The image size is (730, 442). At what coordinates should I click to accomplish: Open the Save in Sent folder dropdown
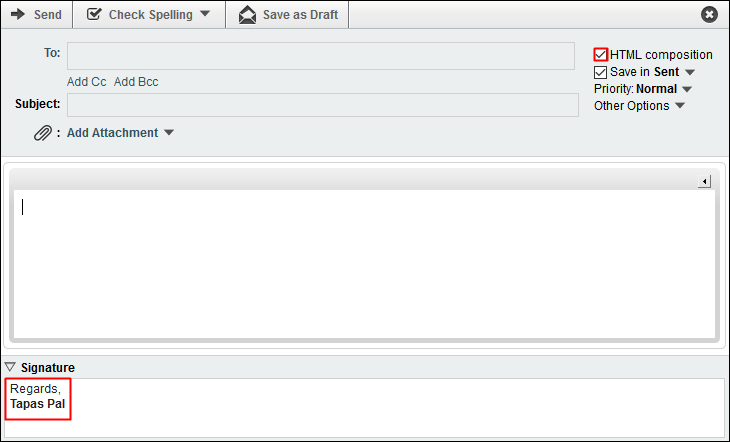tap(690, 73)
